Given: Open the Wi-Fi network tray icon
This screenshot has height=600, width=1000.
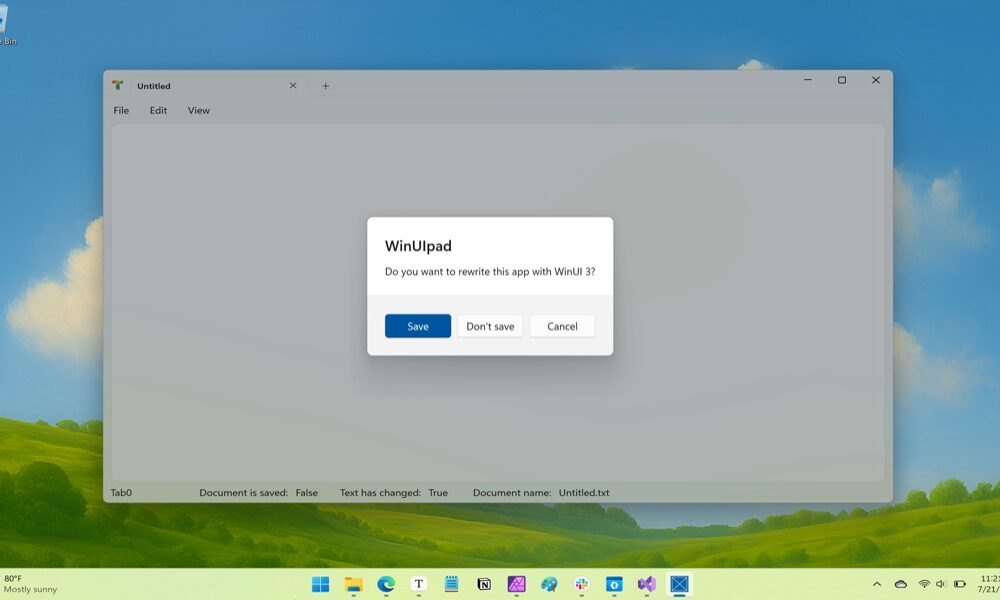Looking at the screenshot, I should 924,583.
